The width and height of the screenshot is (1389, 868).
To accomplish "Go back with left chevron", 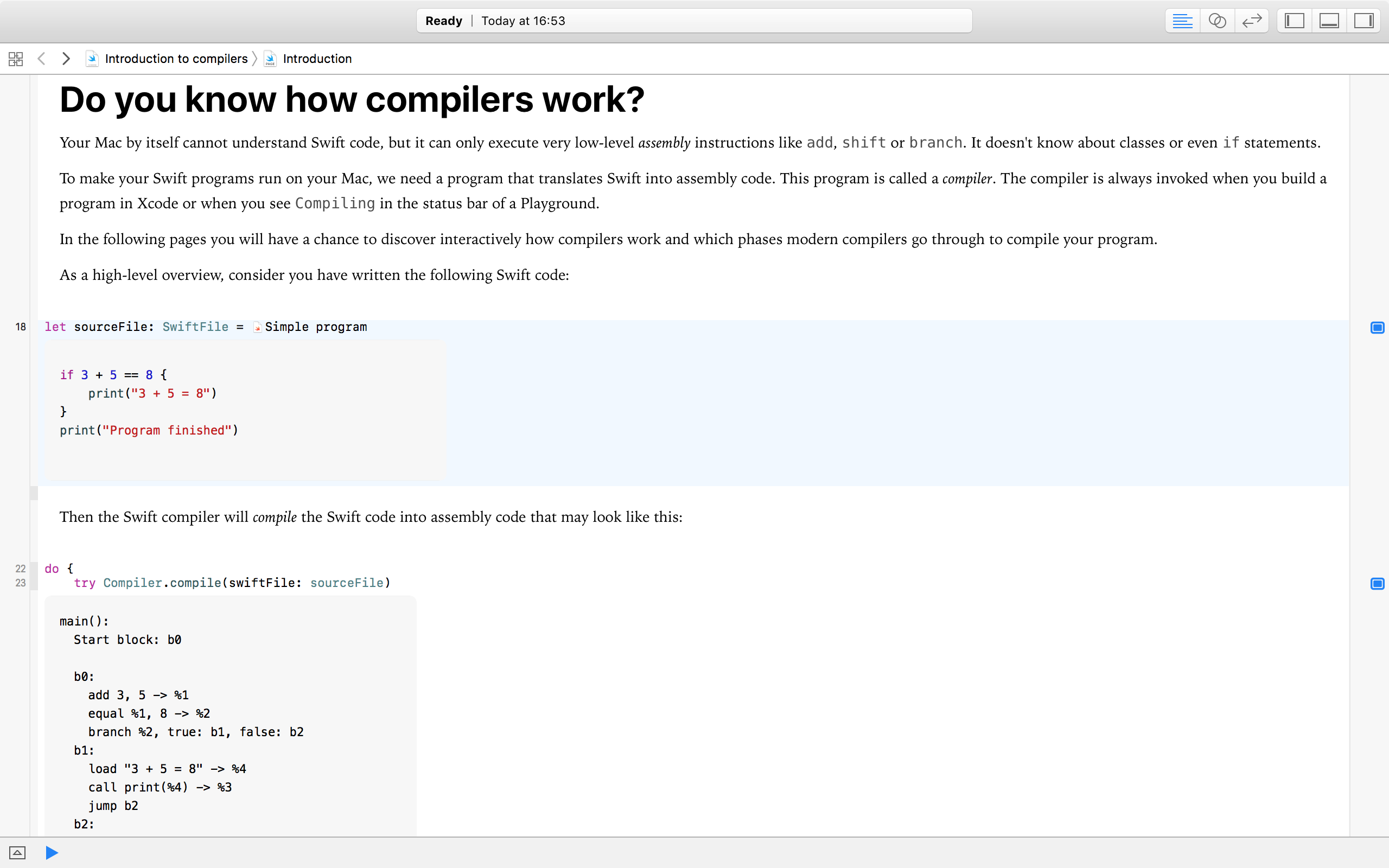I will pos(41,59).
